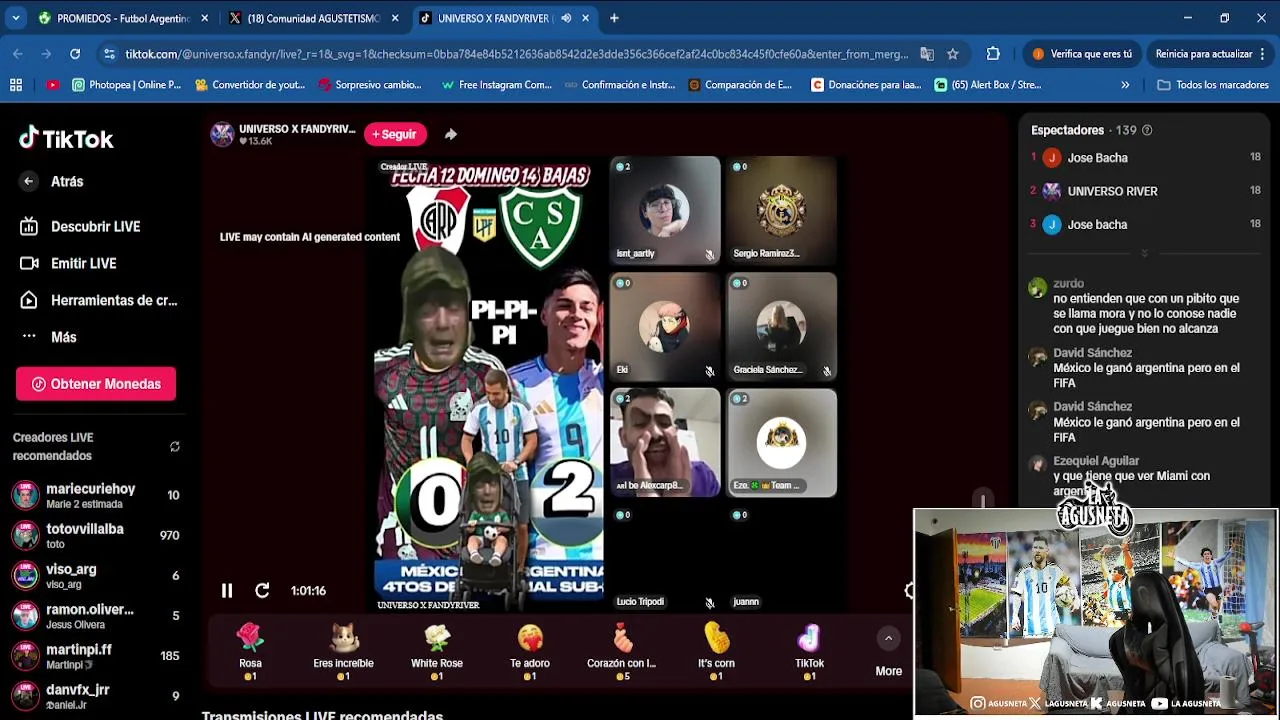Viewport: 1280px width, 720px height.
Task: Open the Todos los marcadores folder
Action: pos(1212,85)
